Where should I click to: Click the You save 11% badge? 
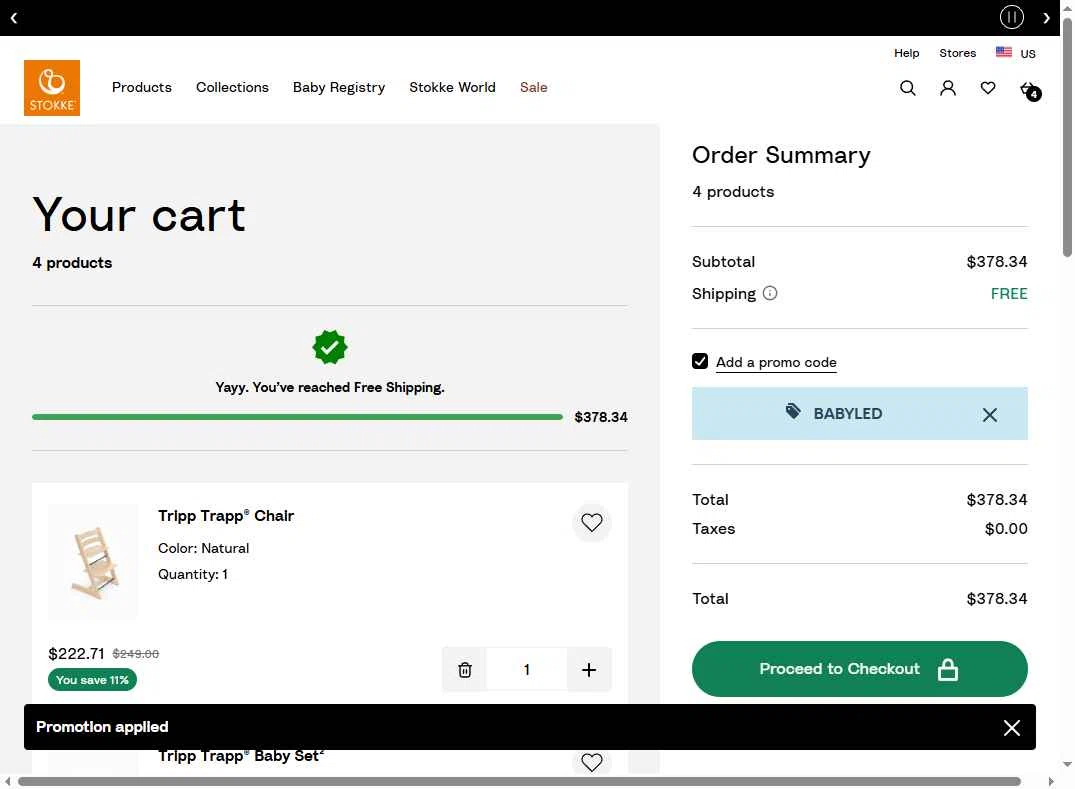tap(93, 680)
